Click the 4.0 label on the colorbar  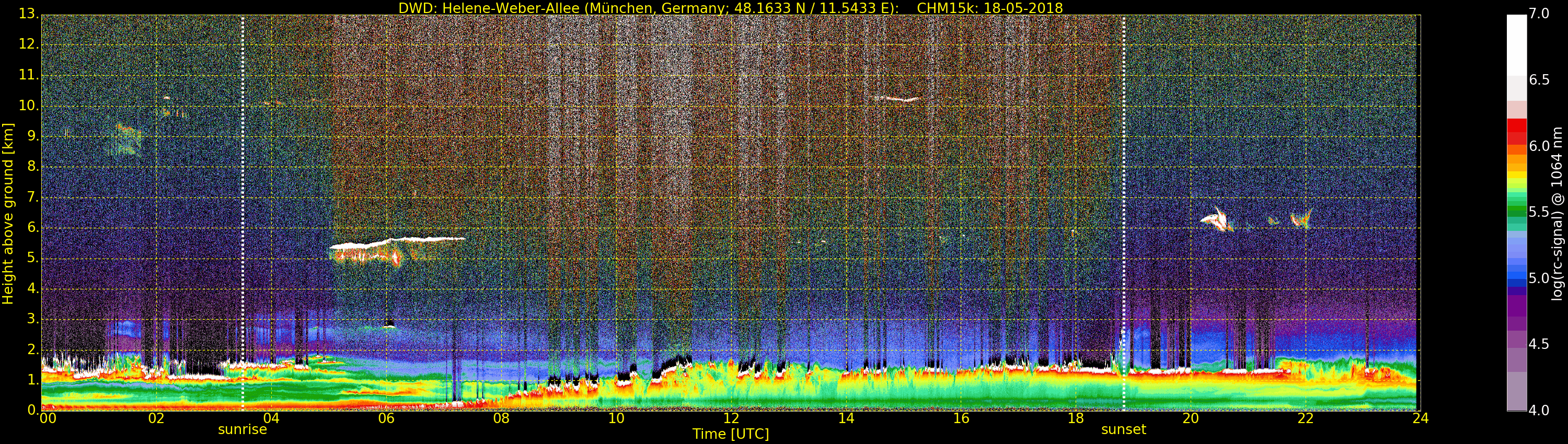click(1539, 411)
